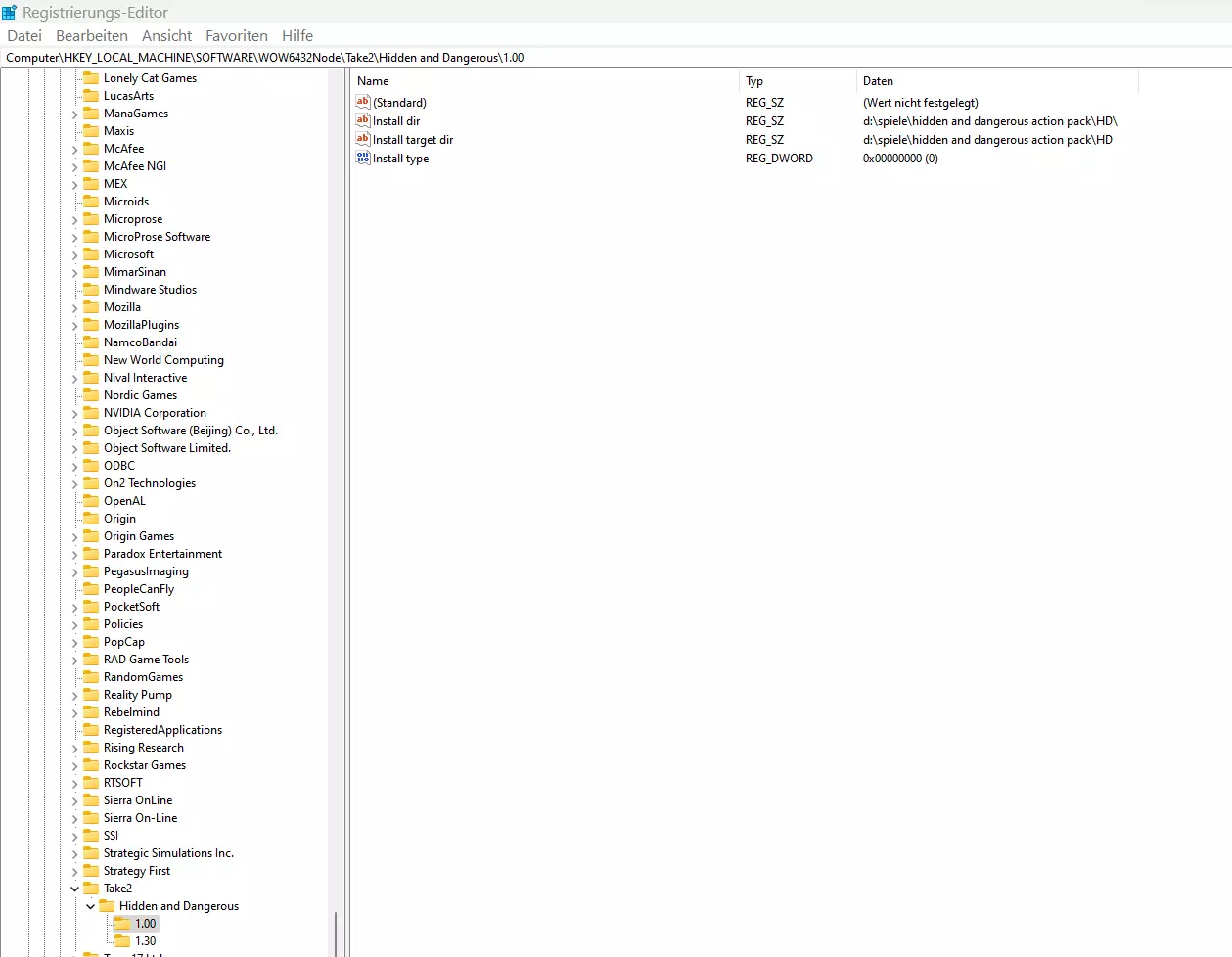Click the folder icon next to OpenAL

coord(91,501)
